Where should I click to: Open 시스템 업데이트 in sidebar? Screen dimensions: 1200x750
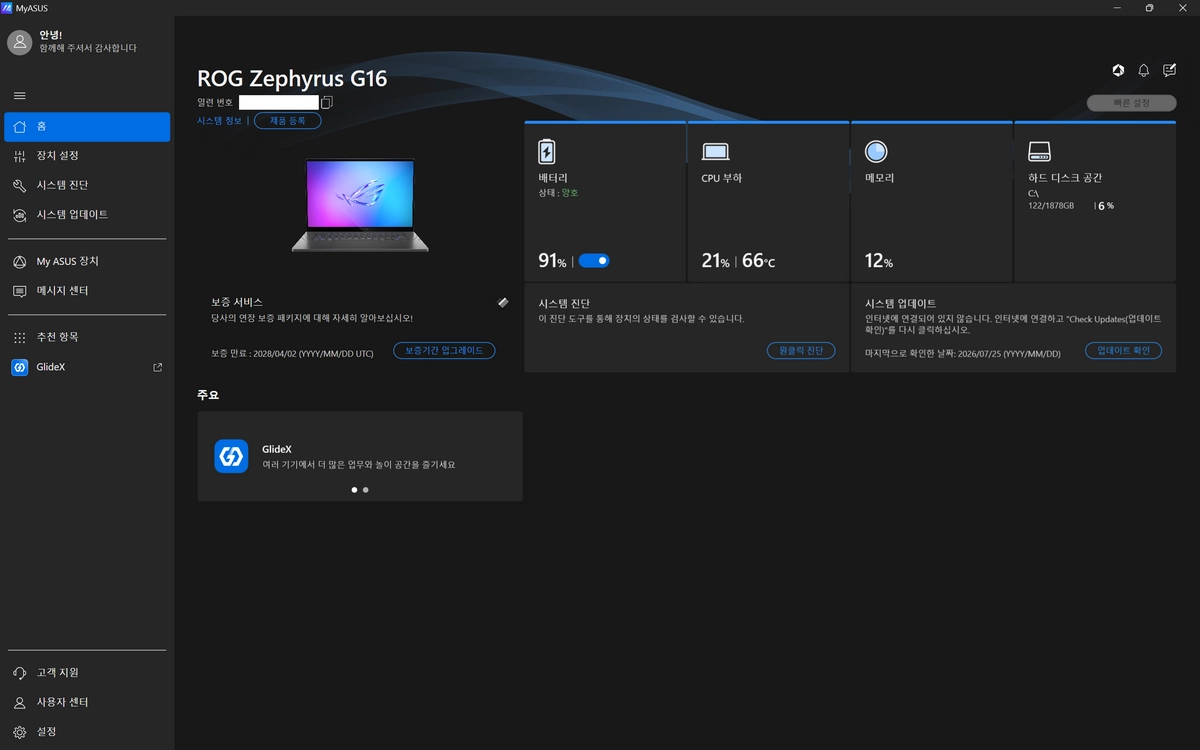click(x=87, y=215)
